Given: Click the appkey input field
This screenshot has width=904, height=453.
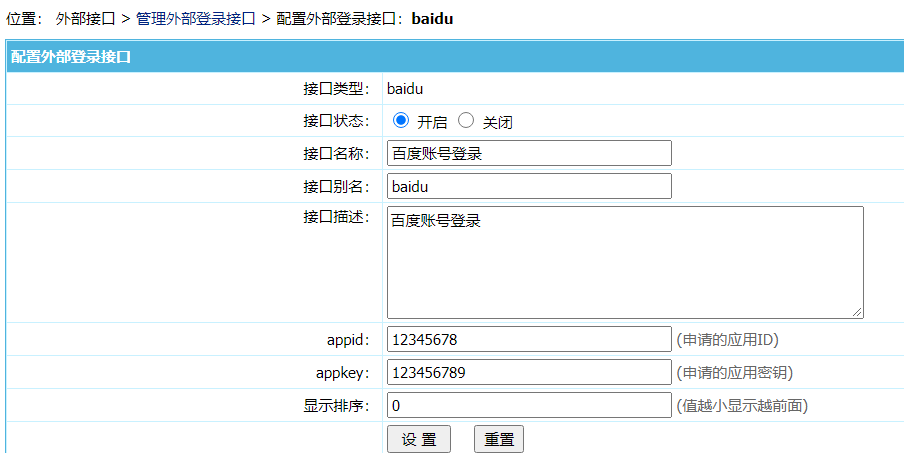Looking at the screenshot, I should (x=529, y=372).
